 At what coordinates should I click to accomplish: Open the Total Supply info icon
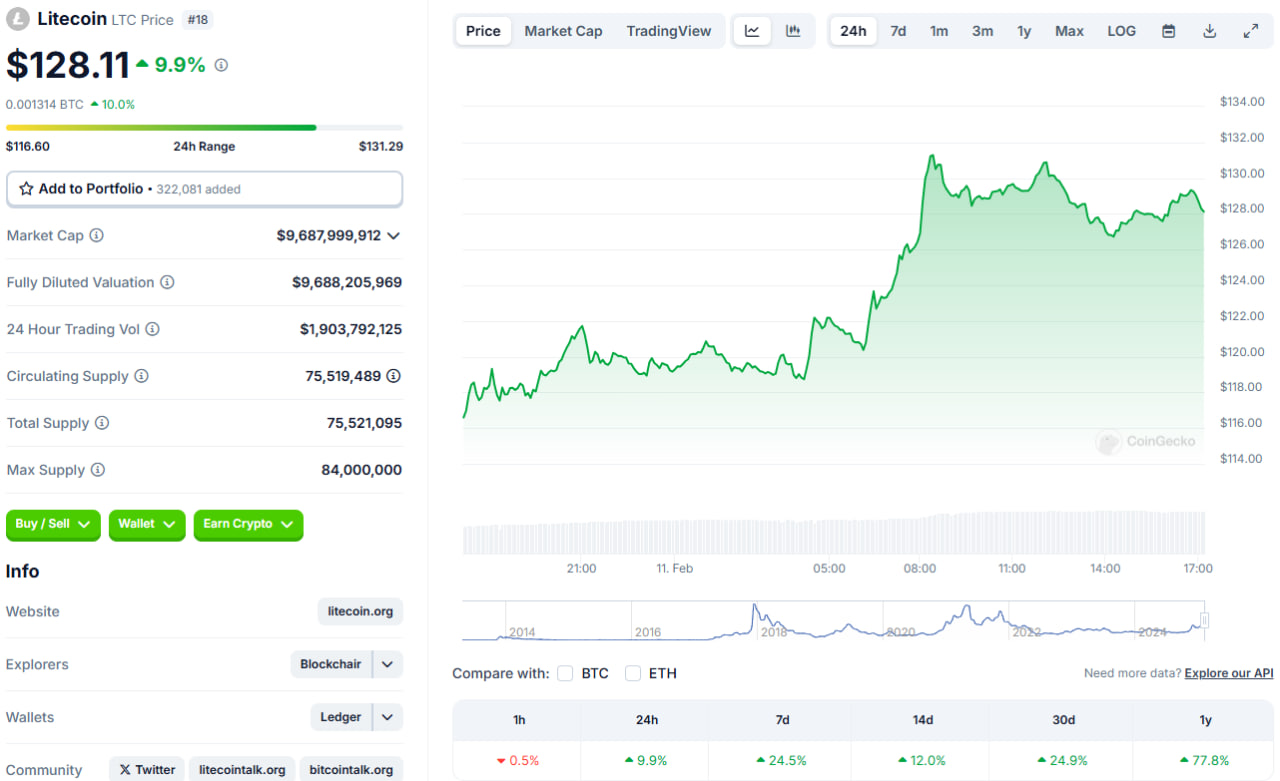(x=102, y=423)
